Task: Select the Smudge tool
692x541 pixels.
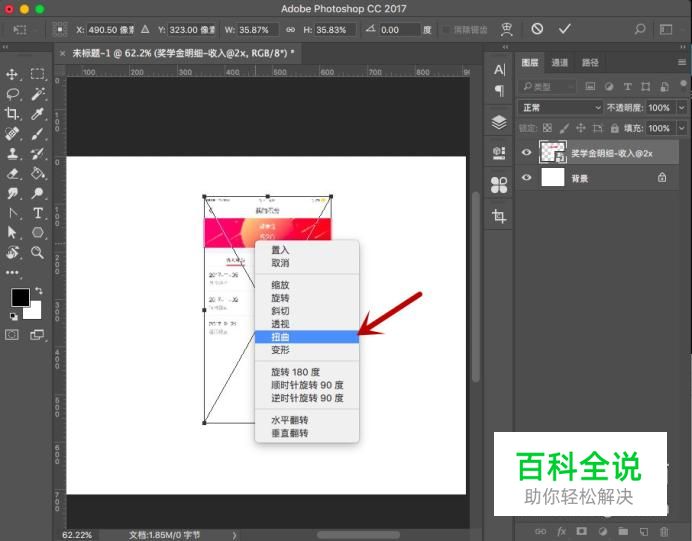Action: point(12,193)
